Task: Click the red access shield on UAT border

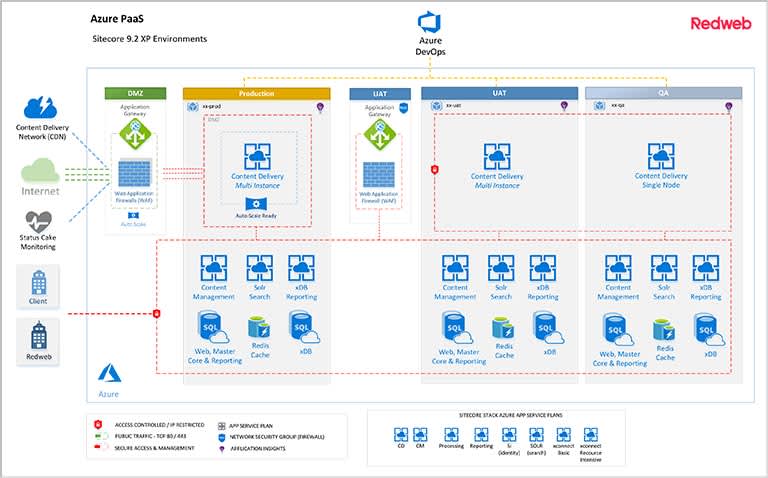Action: pos(434,169)
